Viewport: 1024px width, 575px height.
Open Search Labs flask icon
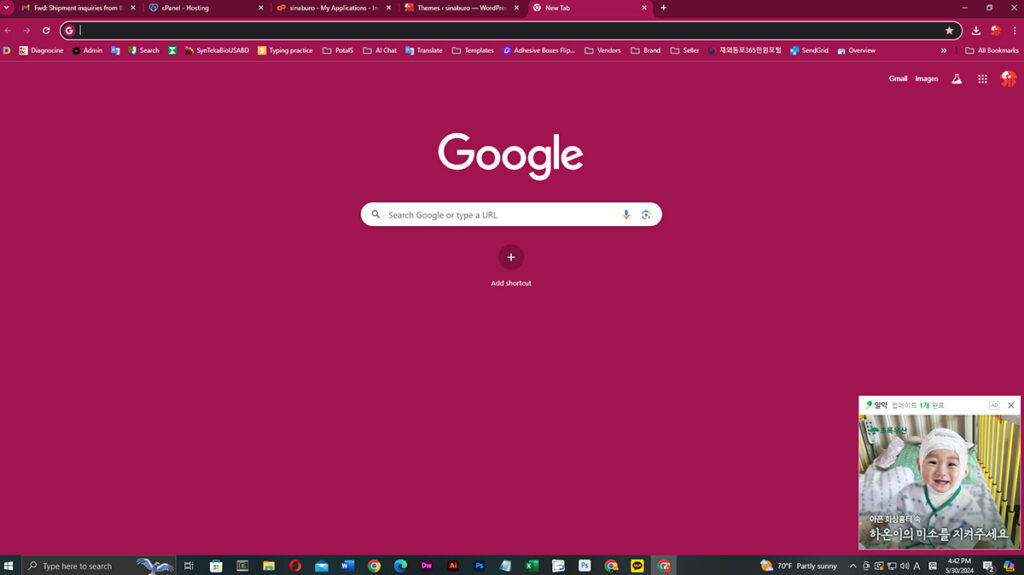coord(956,79)
